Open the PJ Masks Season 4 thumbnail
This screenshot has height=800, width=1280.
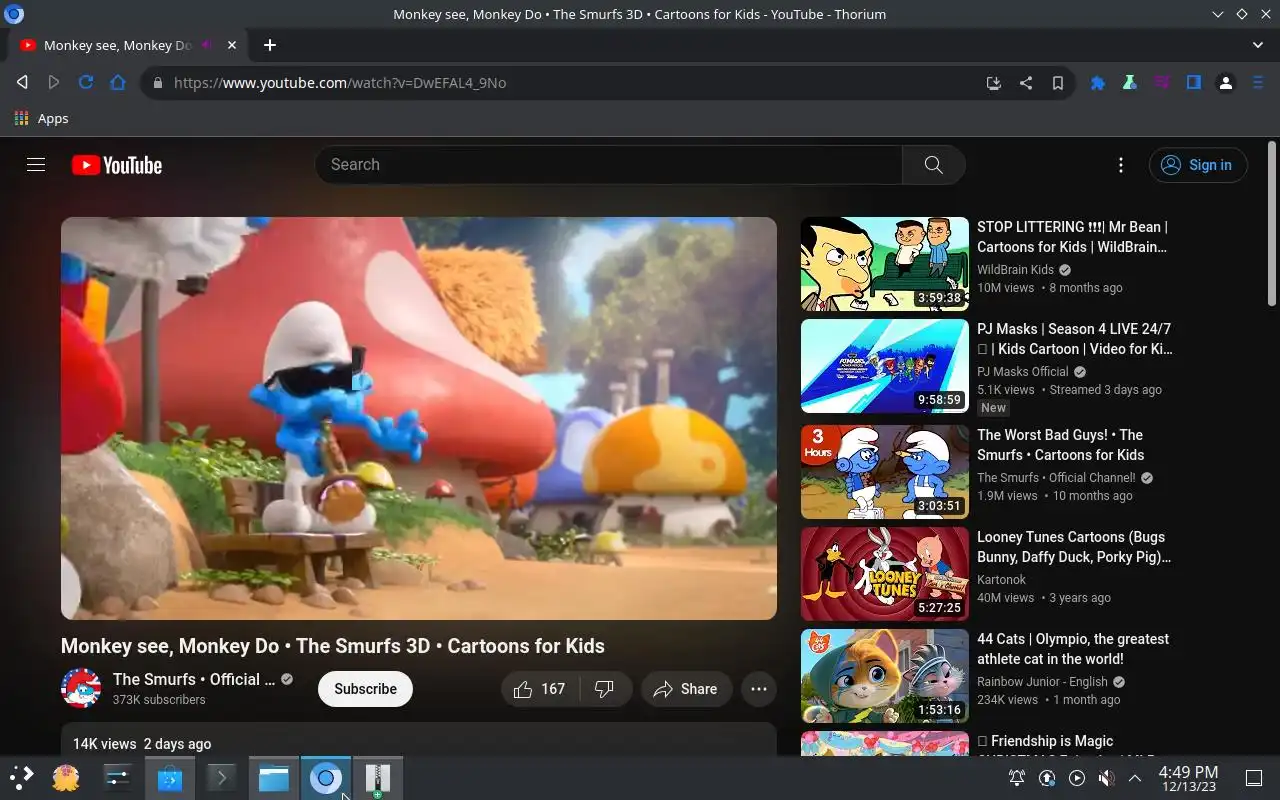(x=885, y=366)
